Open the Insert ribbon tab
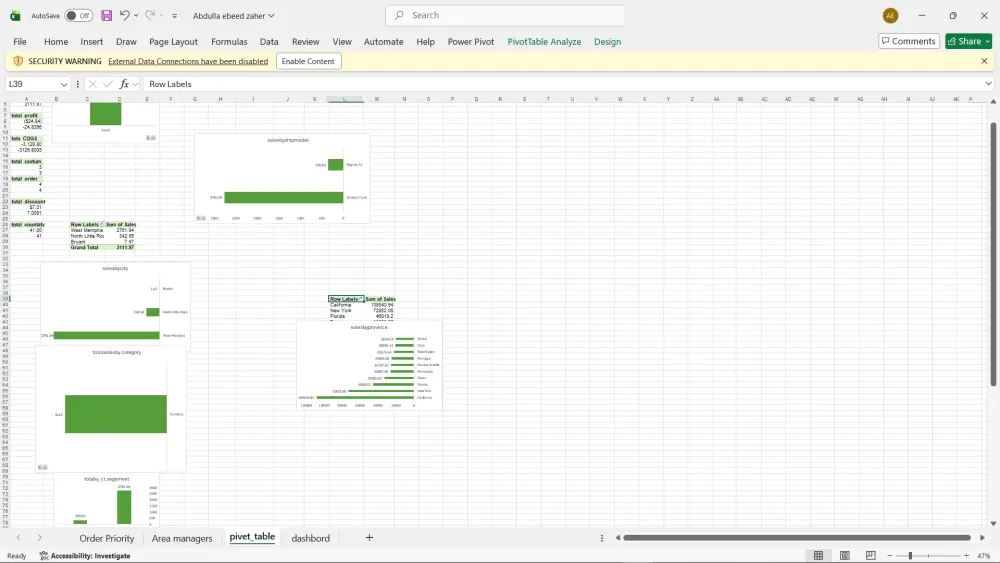This screenshot has width=1000, height=563. (91, 41)
